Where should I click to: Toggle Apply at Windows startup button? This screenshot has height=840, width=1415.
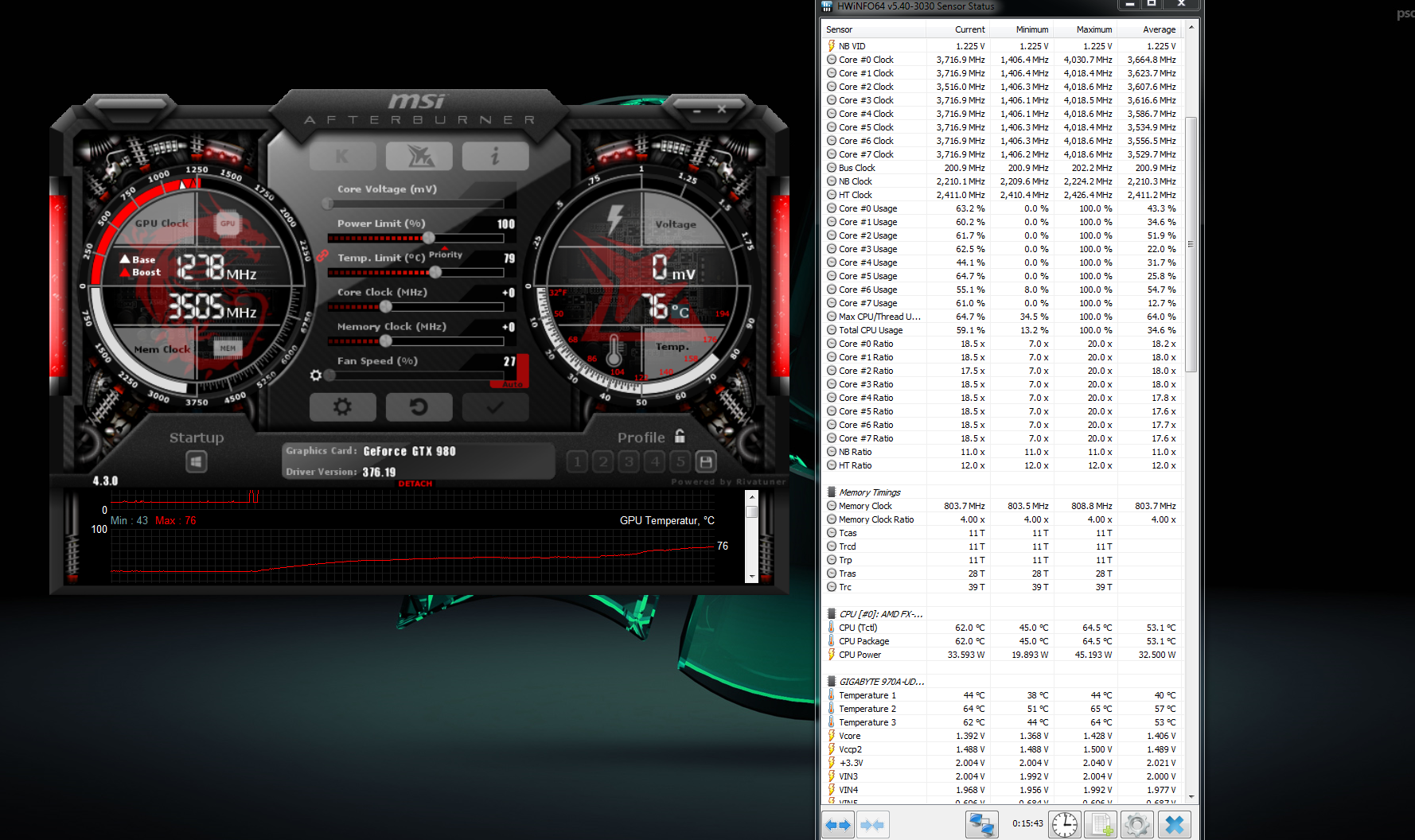click(x=197, y=461)
